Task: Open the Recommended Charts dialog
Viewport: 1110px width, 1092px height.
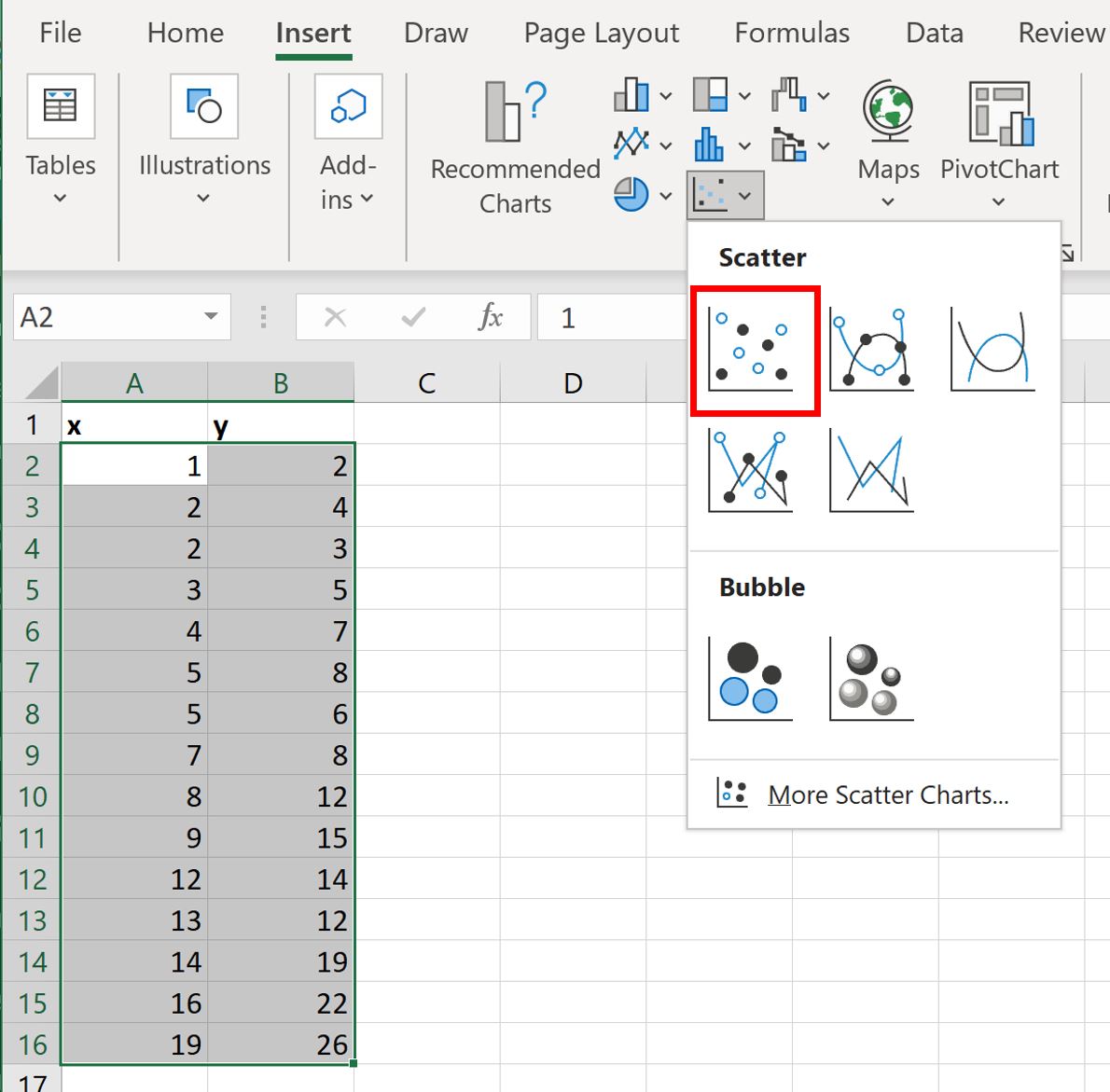Action: click(x=515, y=145)
